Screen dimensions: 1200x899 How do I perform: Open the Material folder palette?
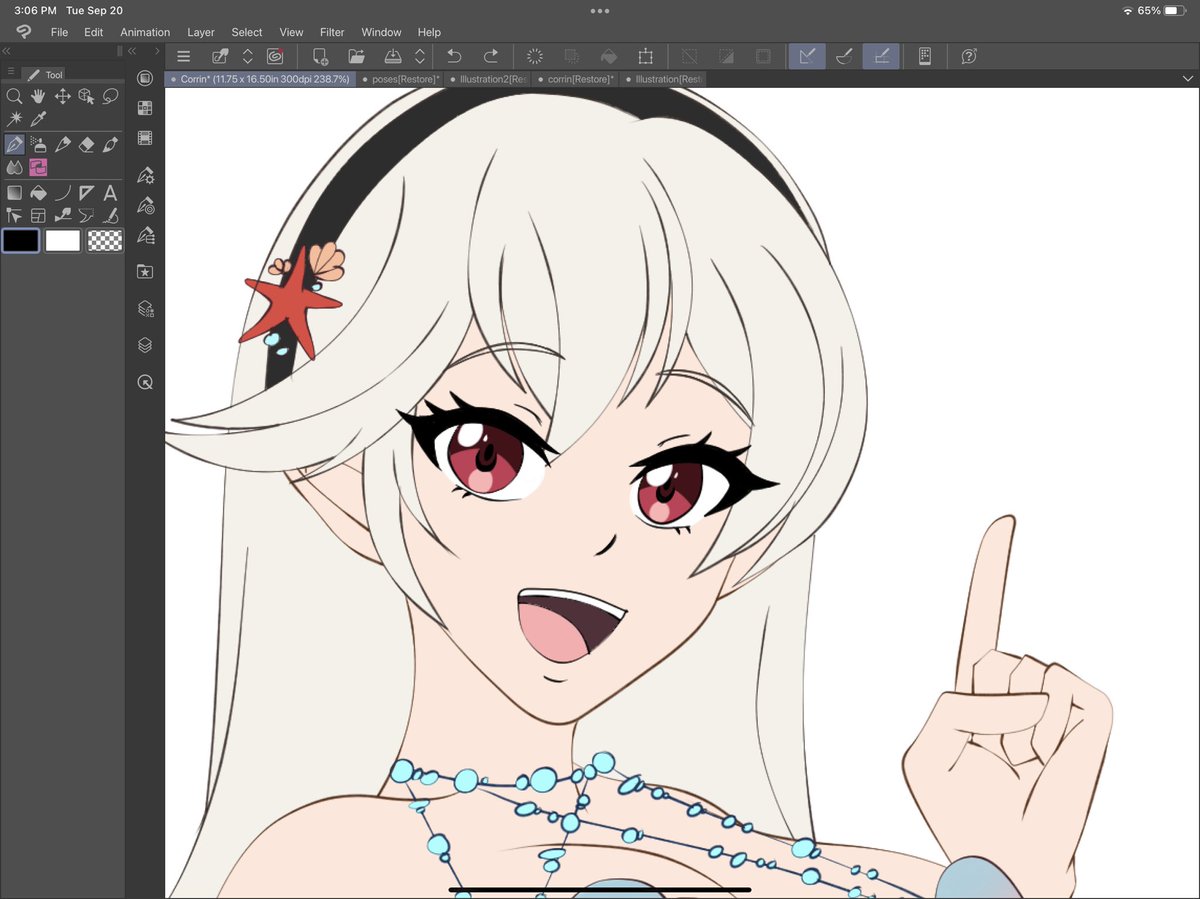[x=145, y=271]
